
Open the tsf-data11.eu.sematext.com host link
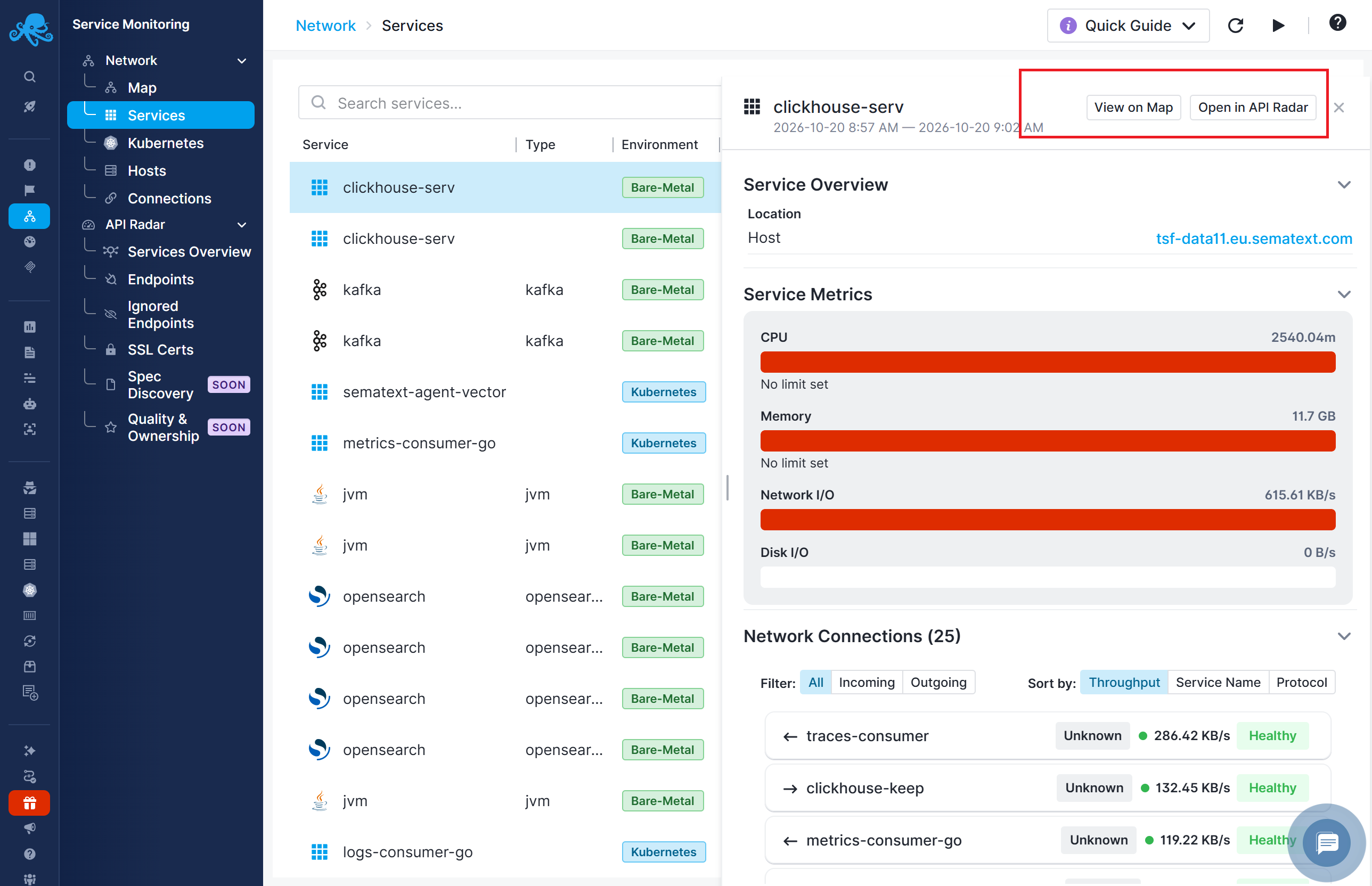click(x=1254, y=238)
